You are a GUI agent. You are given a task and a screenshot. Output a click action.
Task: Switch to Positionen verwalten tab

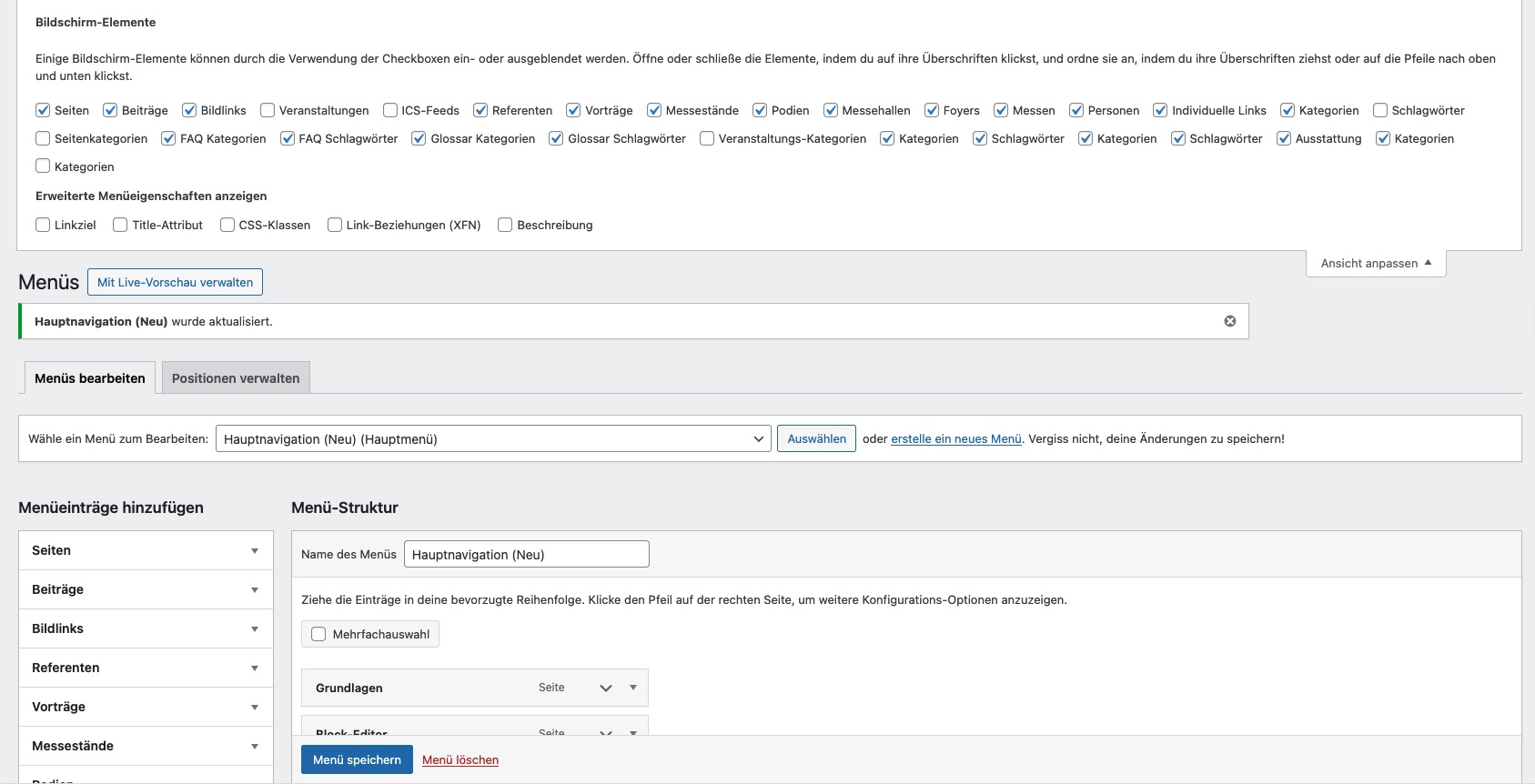tap(236, 378)
